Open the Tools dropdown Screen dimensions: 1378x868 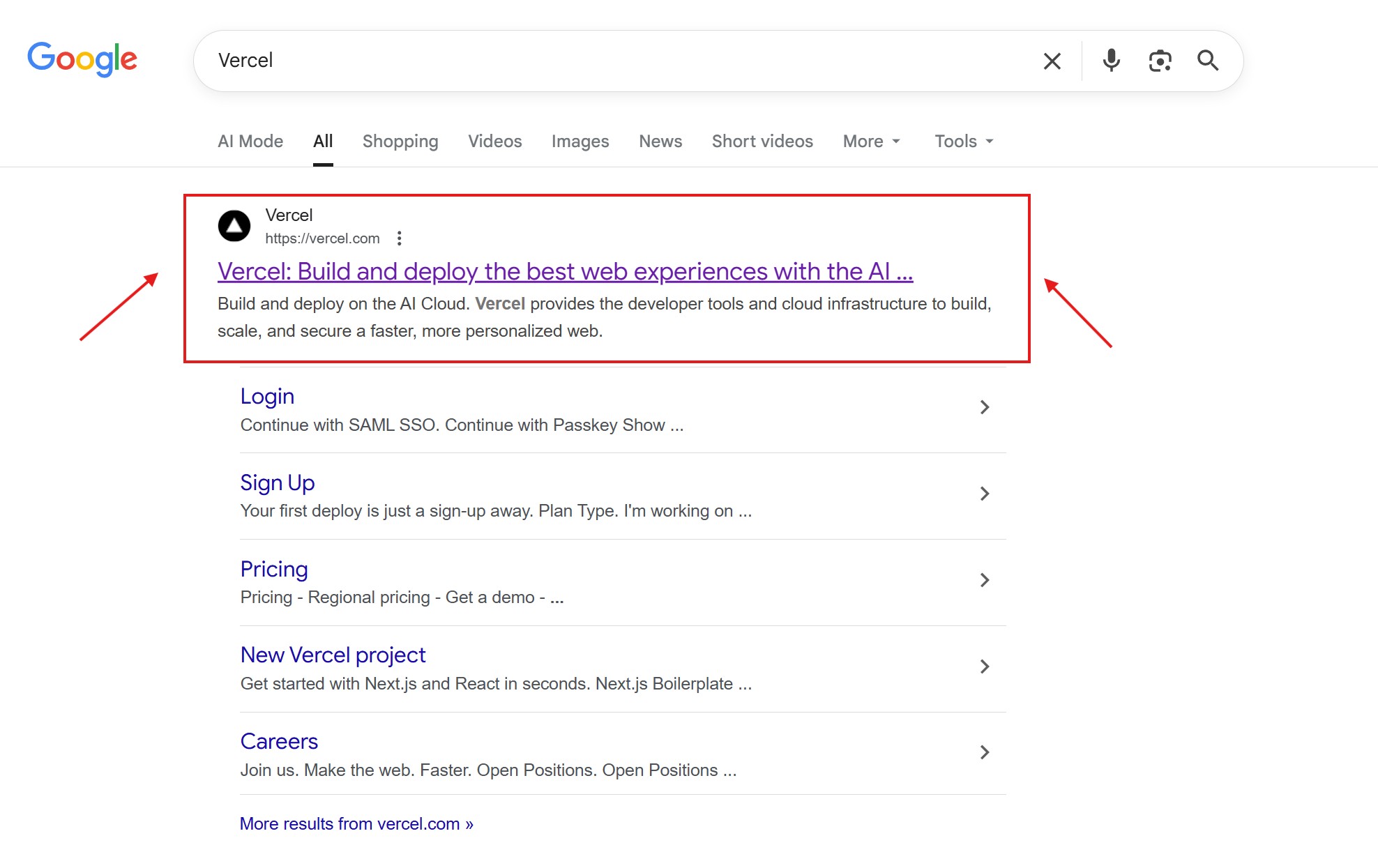pos(964,142)
